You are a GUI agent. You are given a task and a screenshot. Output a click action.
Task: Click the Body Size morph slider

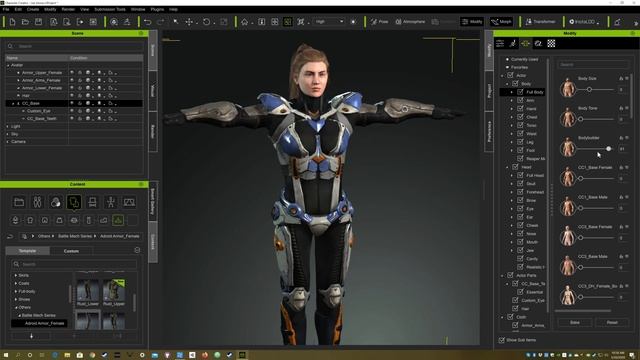[596, 89]
